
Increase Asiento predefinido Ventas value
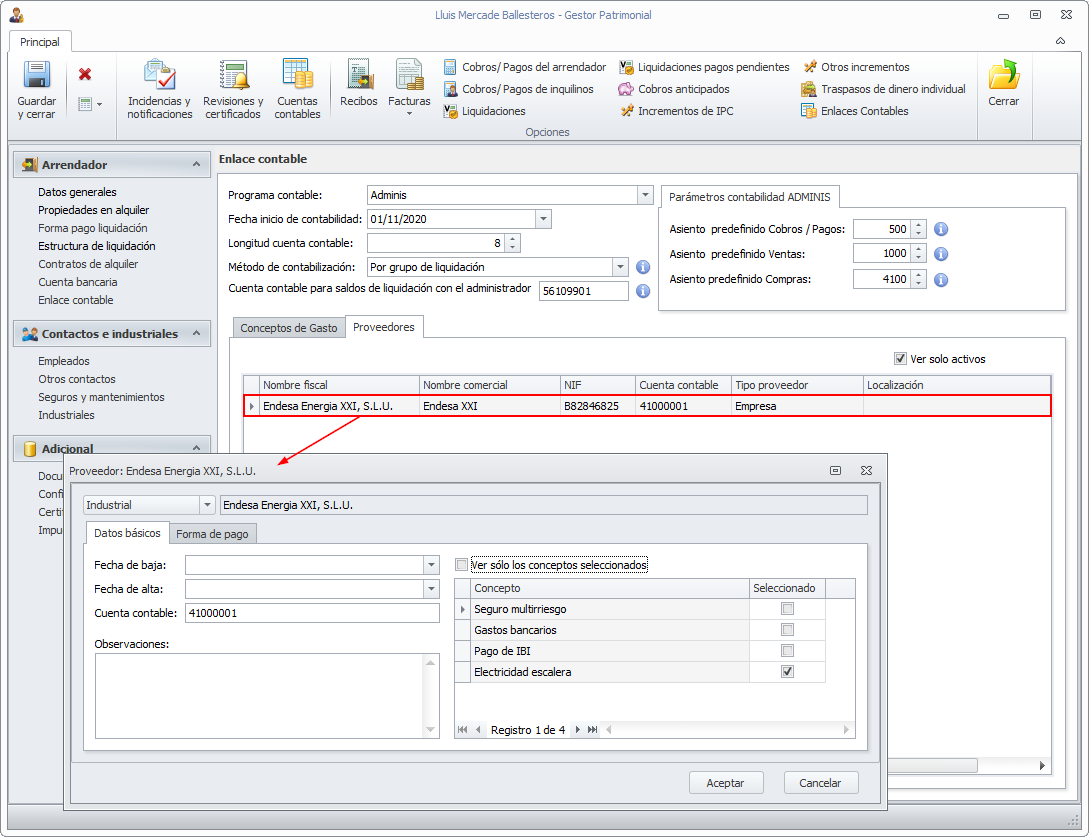coord(918,250)
